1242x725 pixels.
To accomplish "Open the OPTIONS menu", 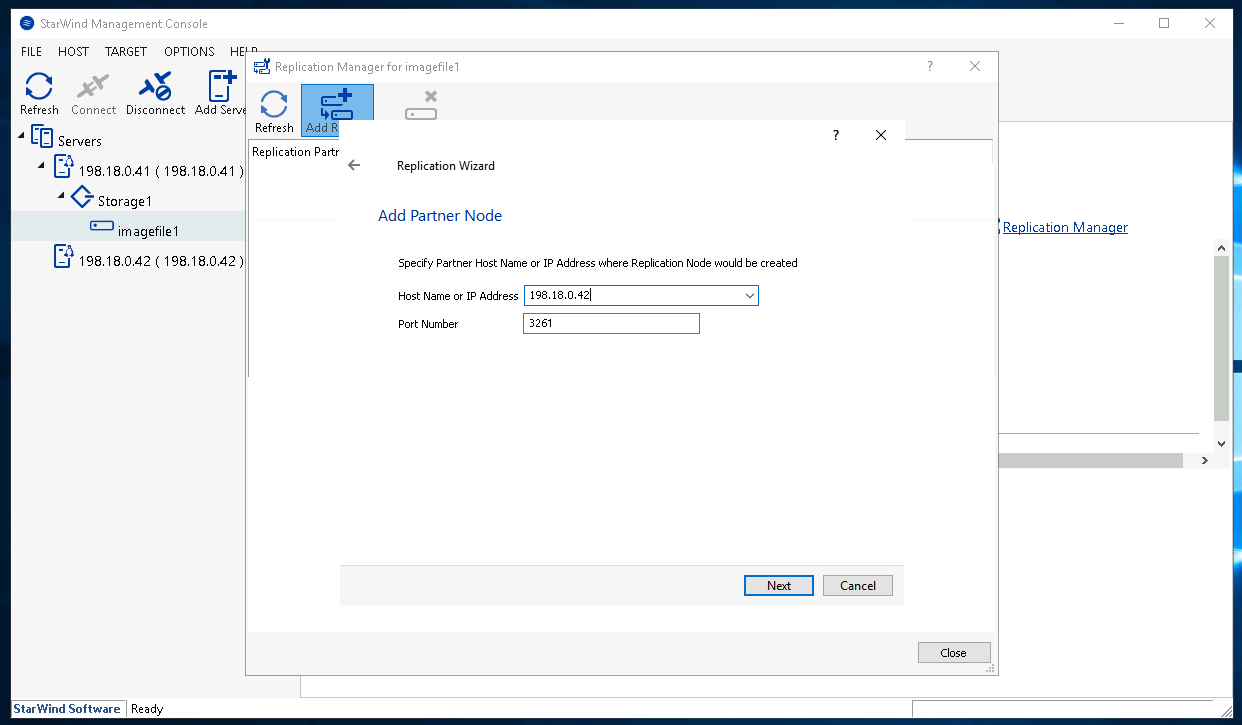I will pyautogui.click(x=189, y=51).
